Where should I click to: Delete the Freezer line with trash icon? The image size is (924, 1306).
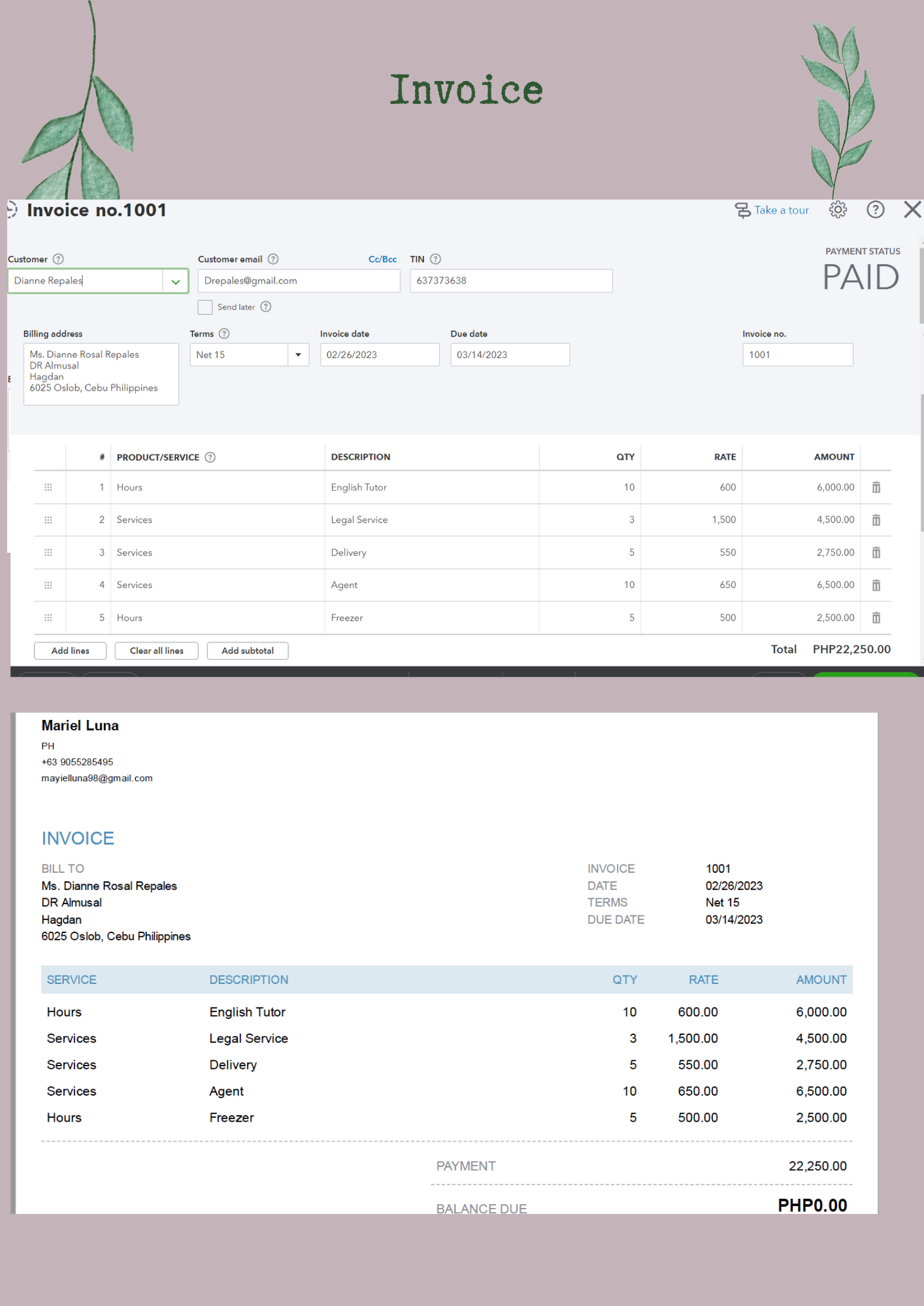click(x=876, y=618)
